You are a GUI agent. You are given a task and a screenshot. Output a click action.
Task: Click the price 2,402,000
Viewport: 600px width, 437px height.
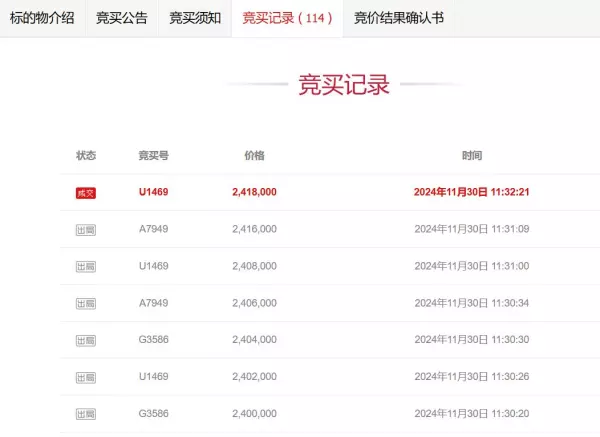point(254,377)
